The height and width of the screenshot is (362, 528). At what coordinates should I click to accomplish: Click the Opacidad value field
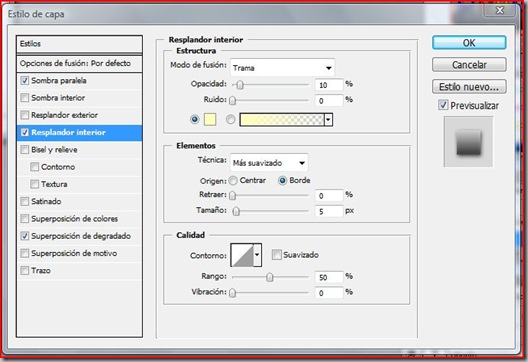click(329, 85)
